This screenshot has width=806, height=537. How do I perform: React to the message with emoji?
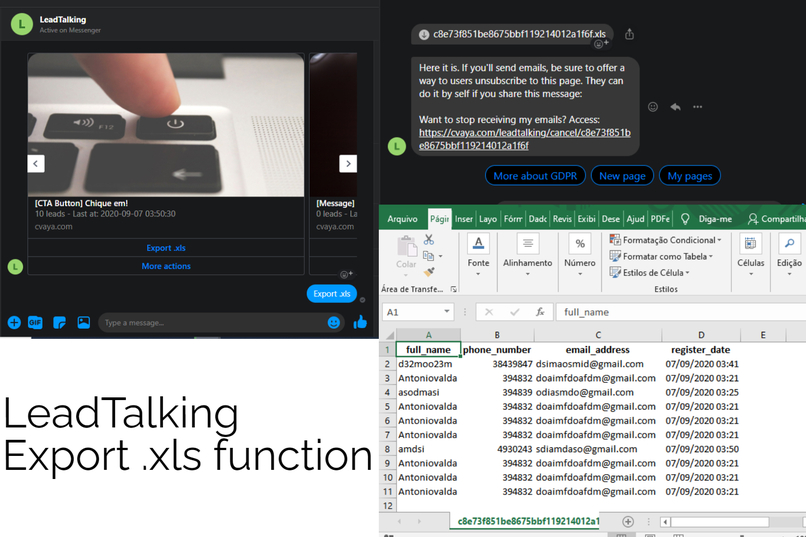pos(652,107)
